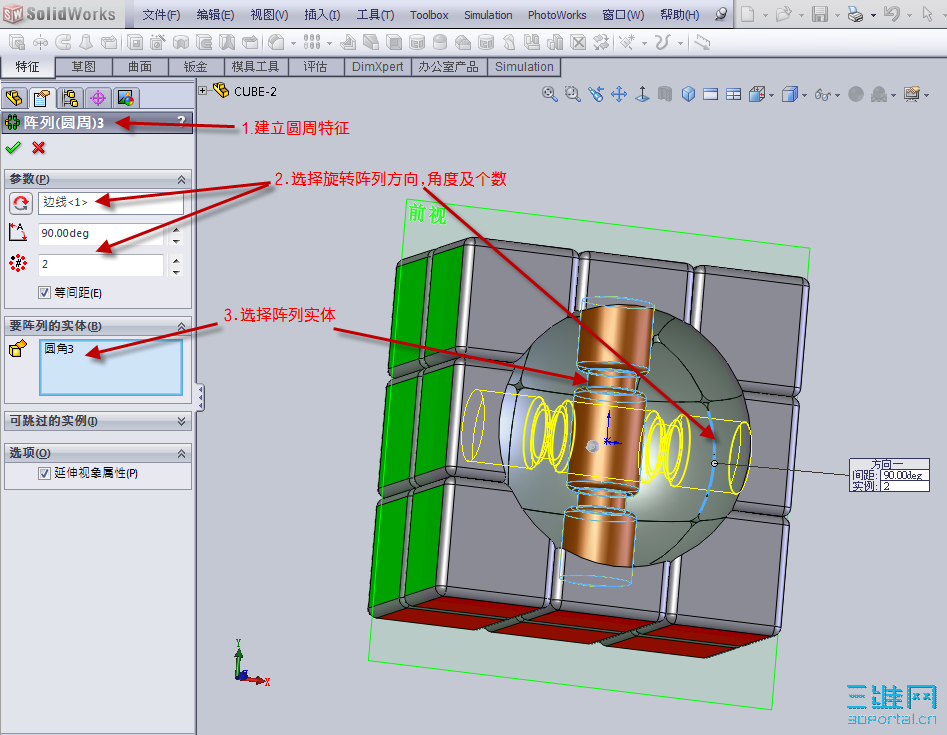Click the View Orientation cube icon

tap(757, 94)
